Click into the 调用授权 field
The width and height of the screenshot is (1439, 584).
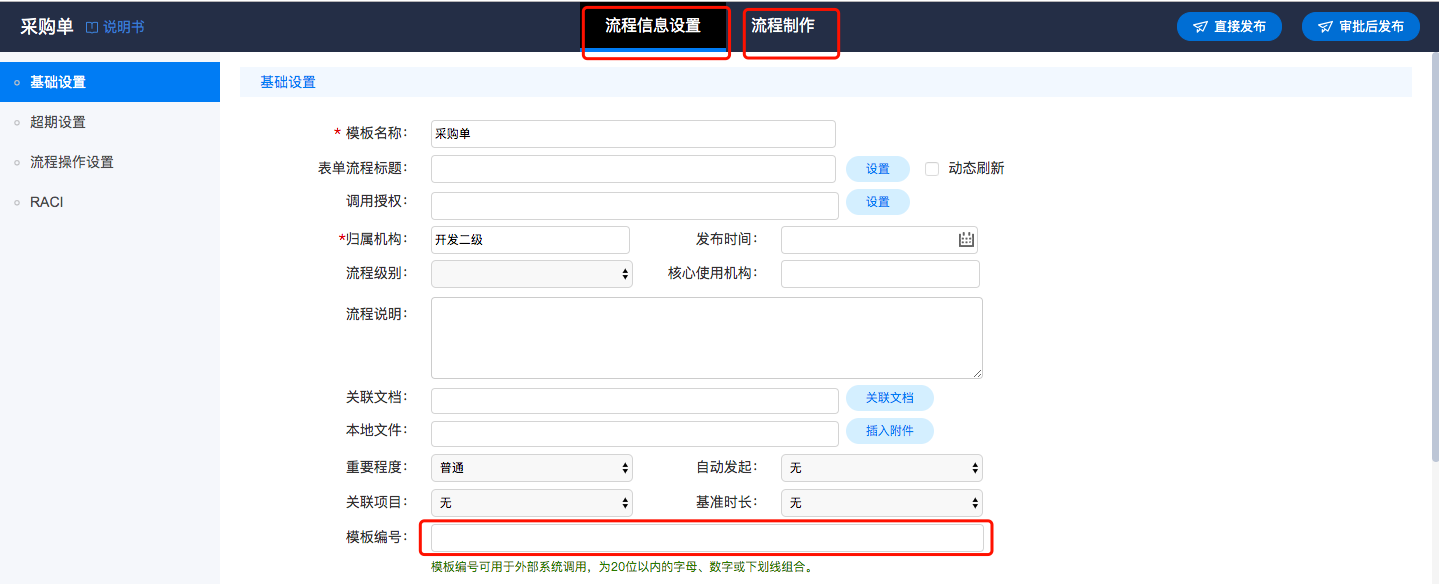point(635,206)
